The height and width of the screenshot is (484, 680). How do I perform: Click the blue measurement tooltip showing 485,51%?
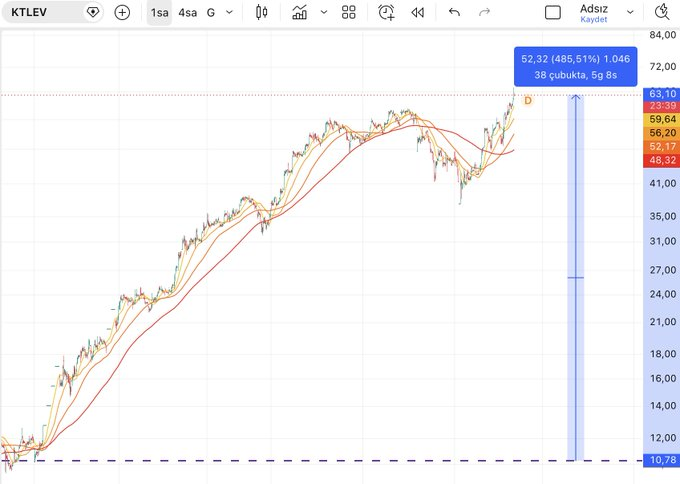(x=575, y=67)
